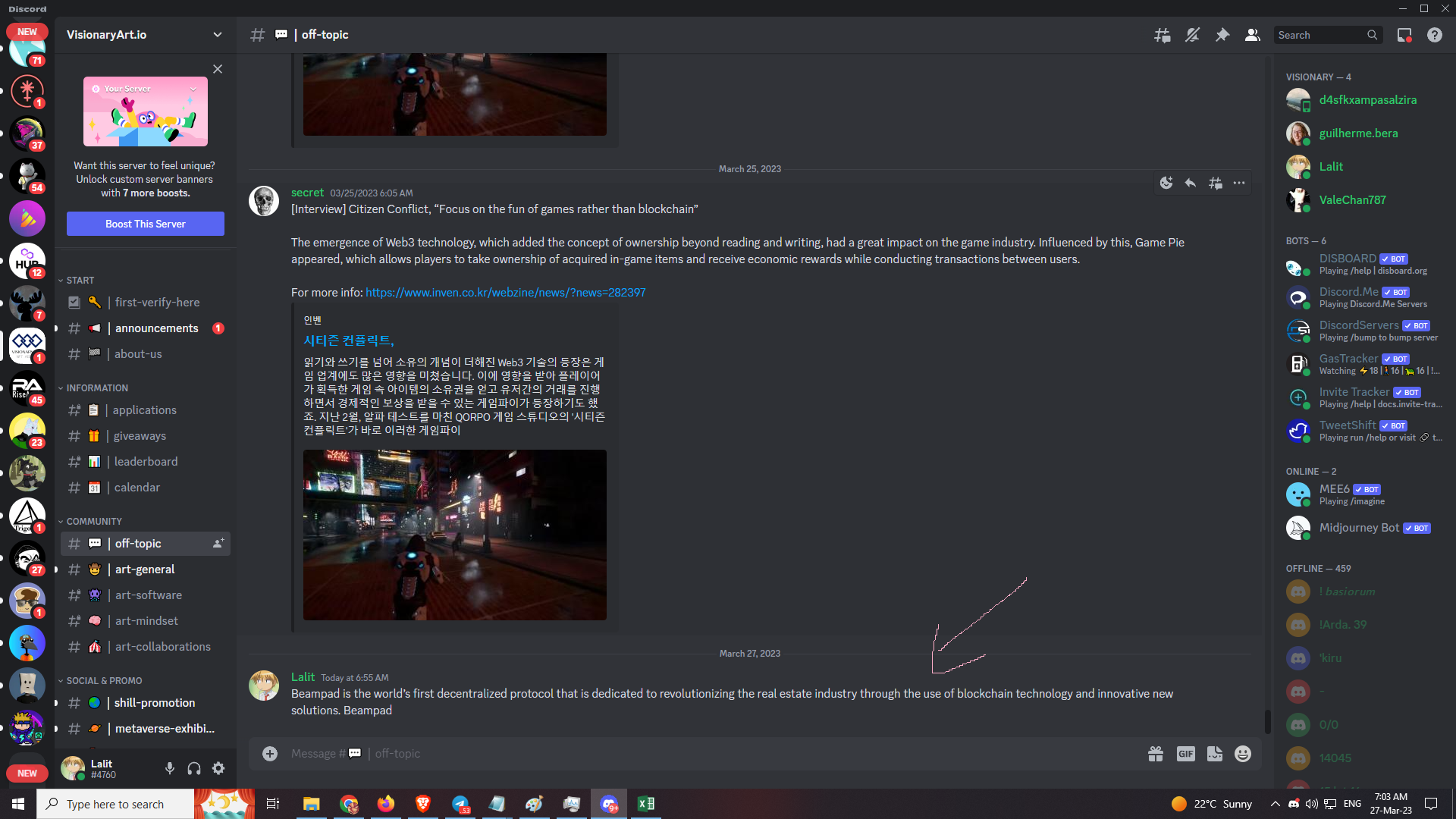Open User Settings gear icon
The height and width of the screenshot is (819, 1456).
point(218,769)
